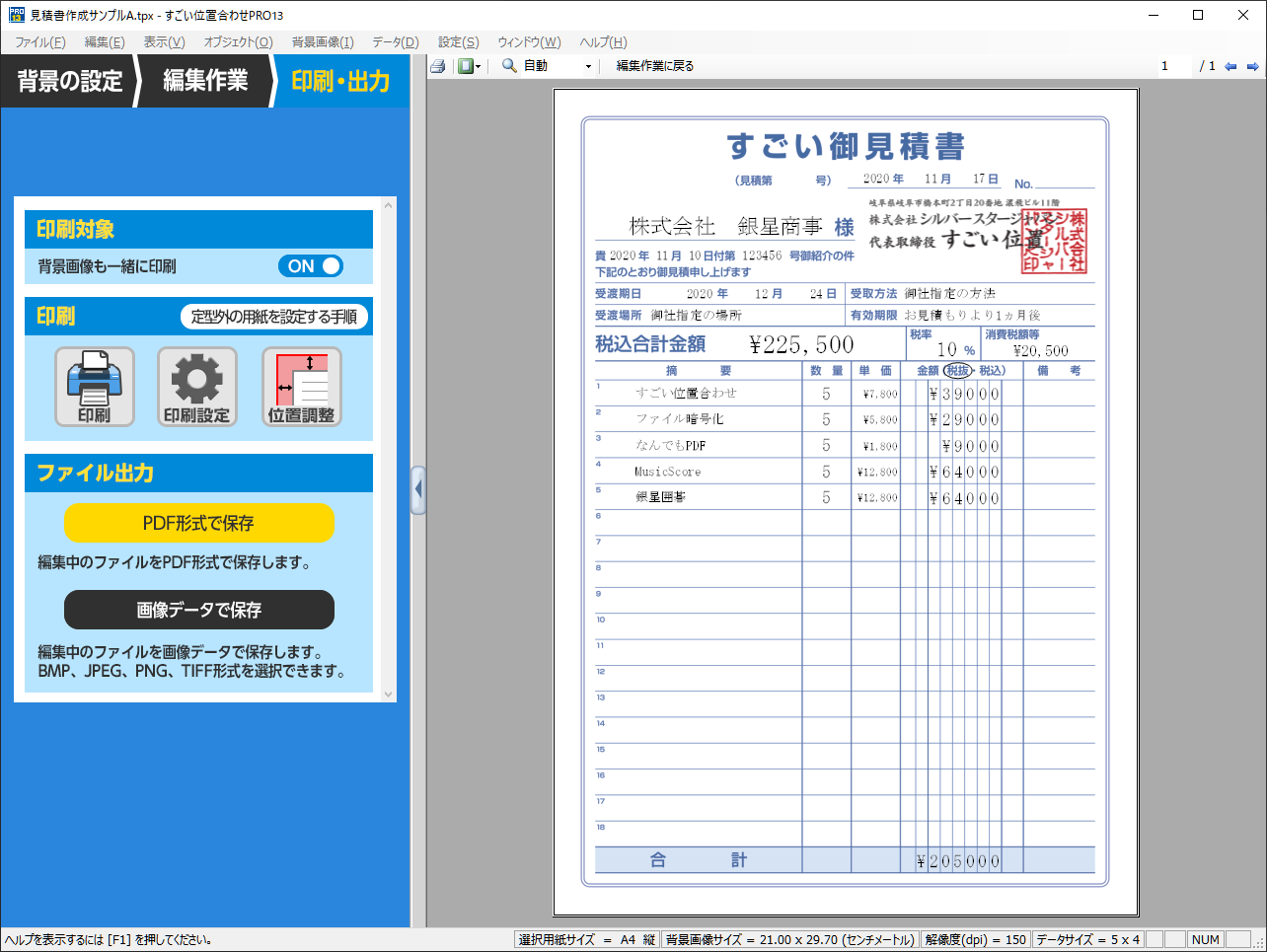Image resolution: width=1267 pixels, height=952 pixels.
Task: Click the green page layout icon
Action: click(465, 66)
